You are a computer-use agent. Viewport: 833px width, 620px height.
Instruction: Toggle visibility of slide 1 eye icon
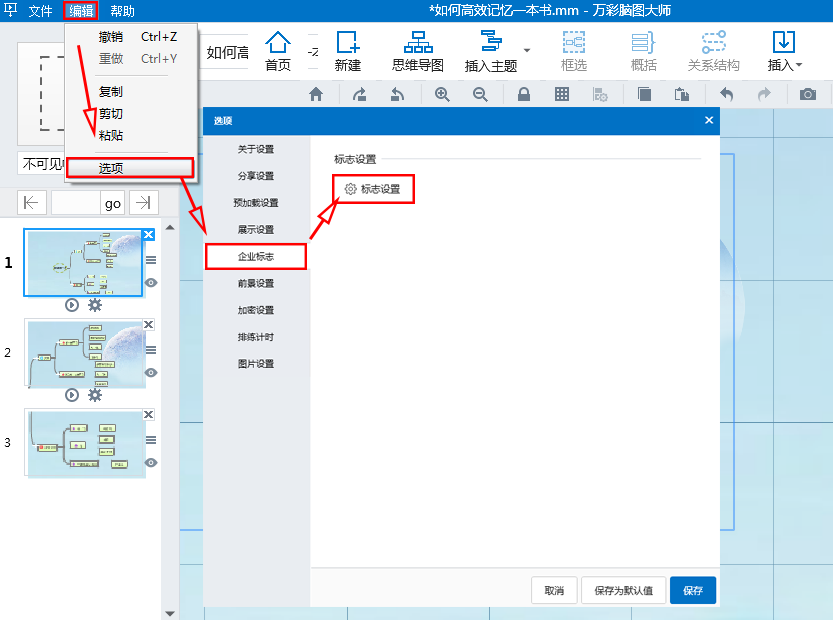point(149,283)
